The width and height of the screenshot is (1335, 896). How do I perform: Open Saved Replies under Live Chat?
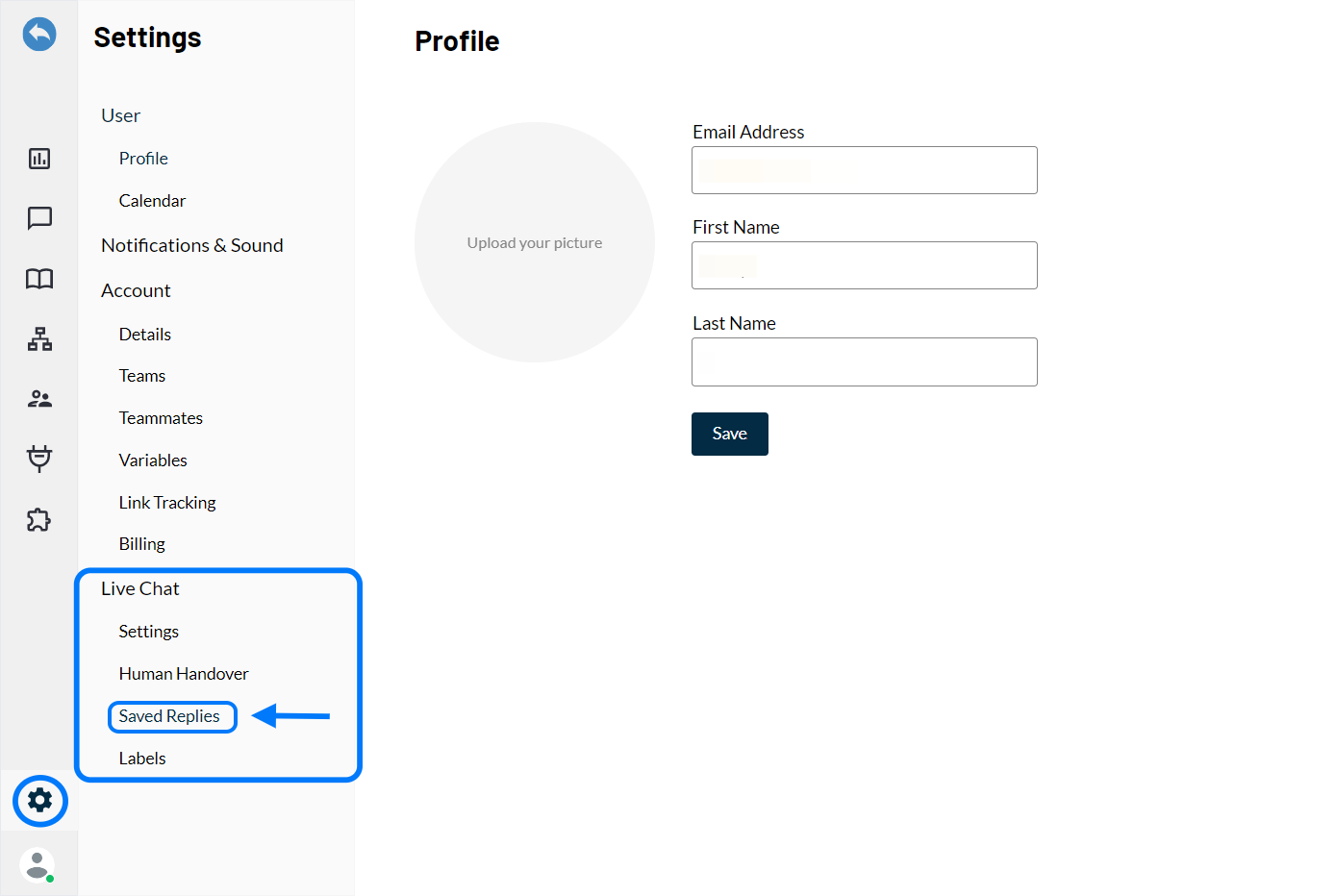pyautogui.click(x=169, y=716)
